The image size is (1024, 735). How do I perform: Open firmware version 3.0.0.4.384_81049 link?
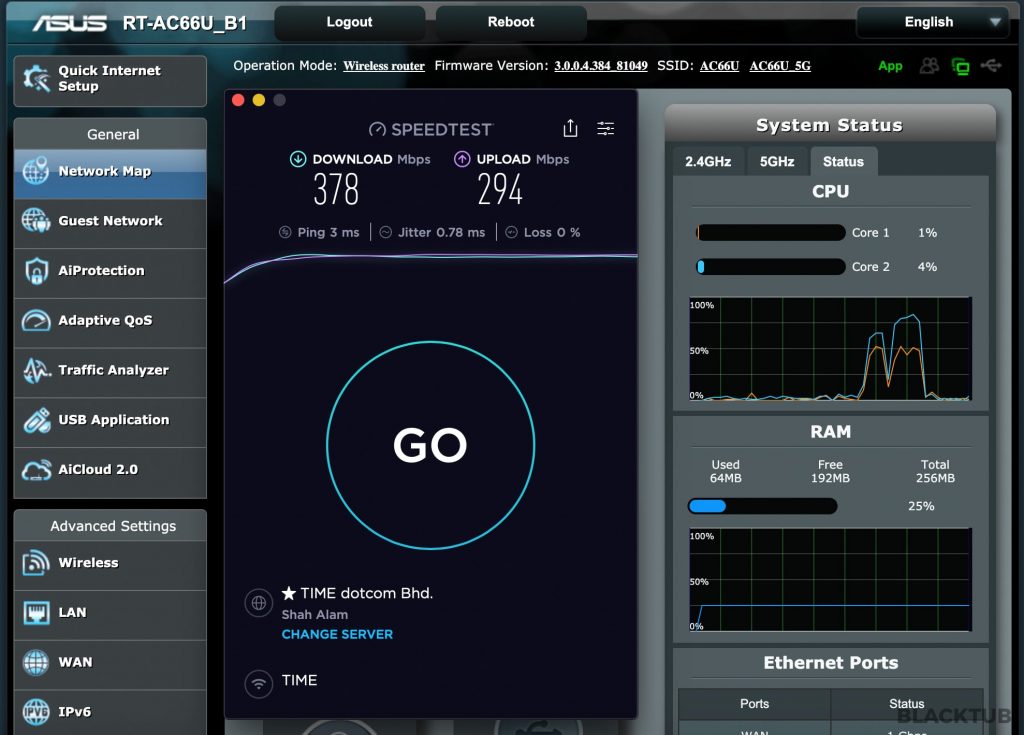point(601,66)
